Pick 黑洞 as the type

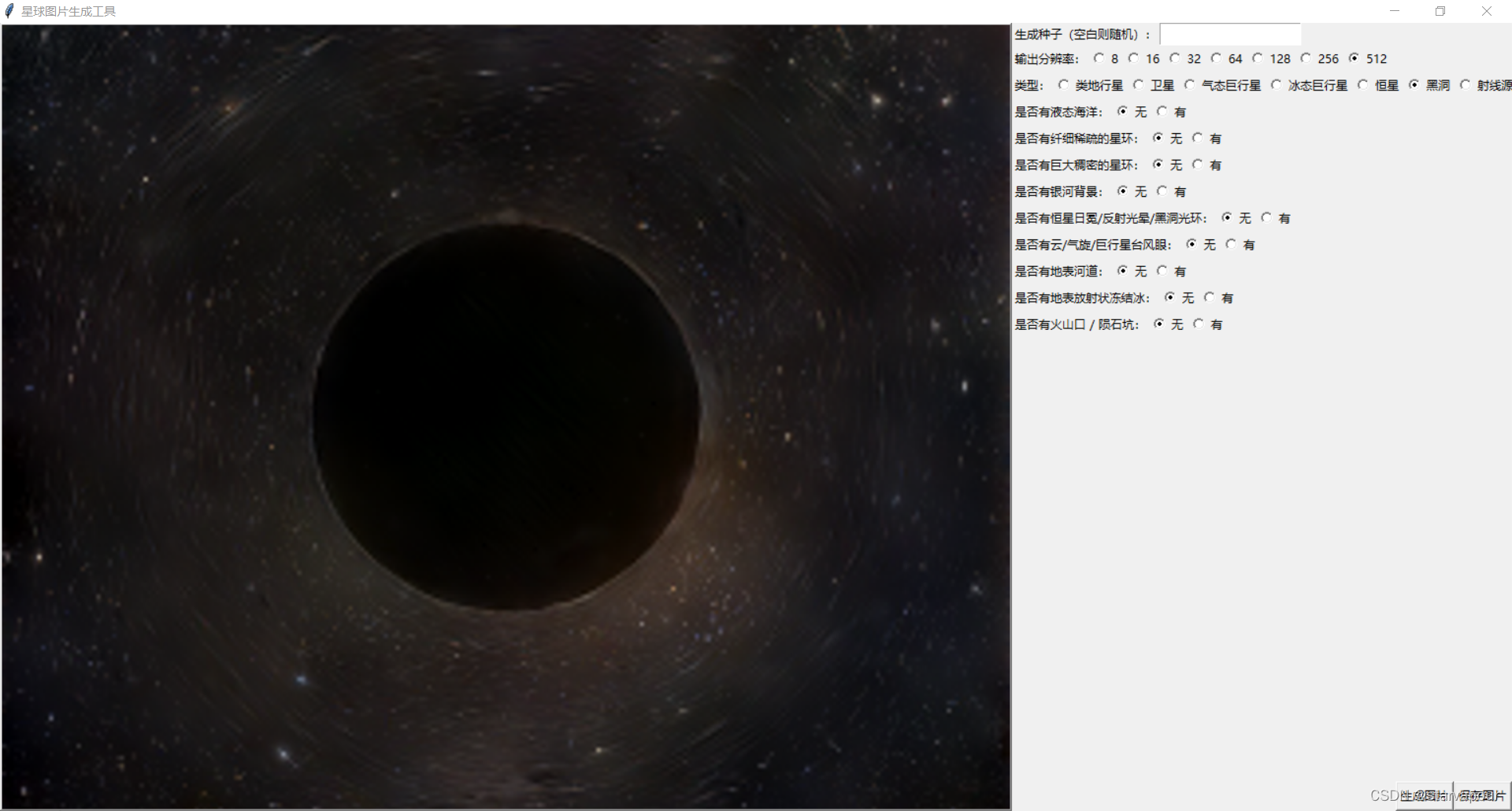tap(1414, 85)
